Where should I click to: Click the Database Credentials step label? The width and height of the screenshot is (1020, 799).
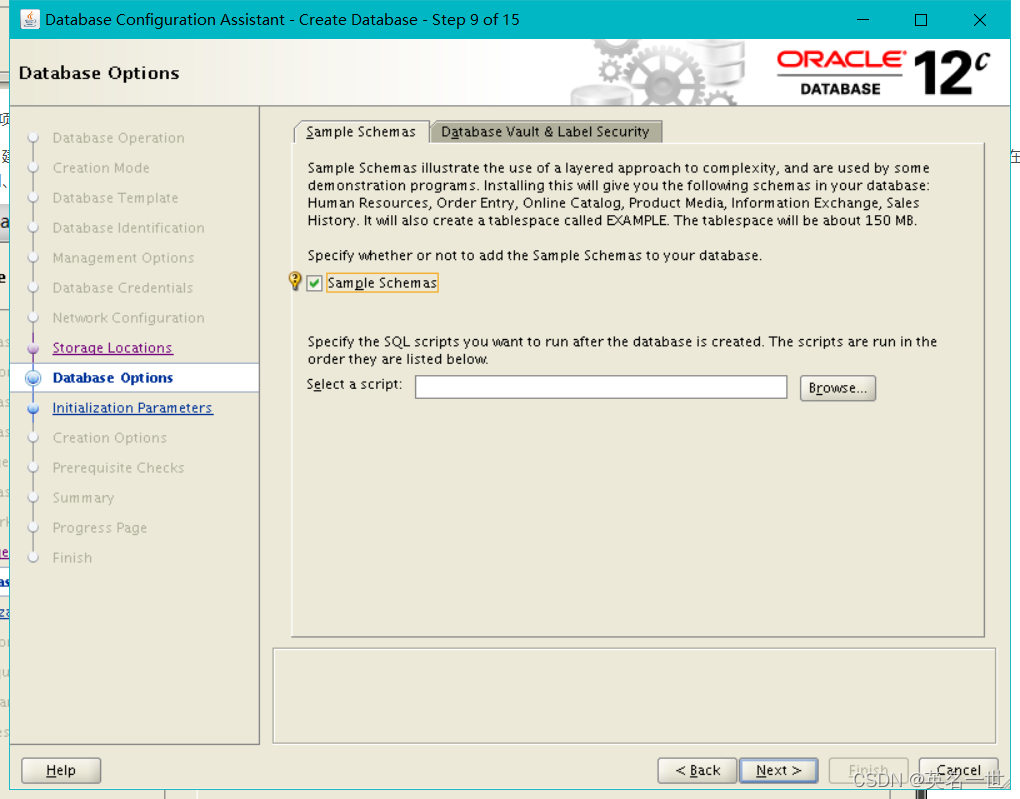tap(122, 288)
